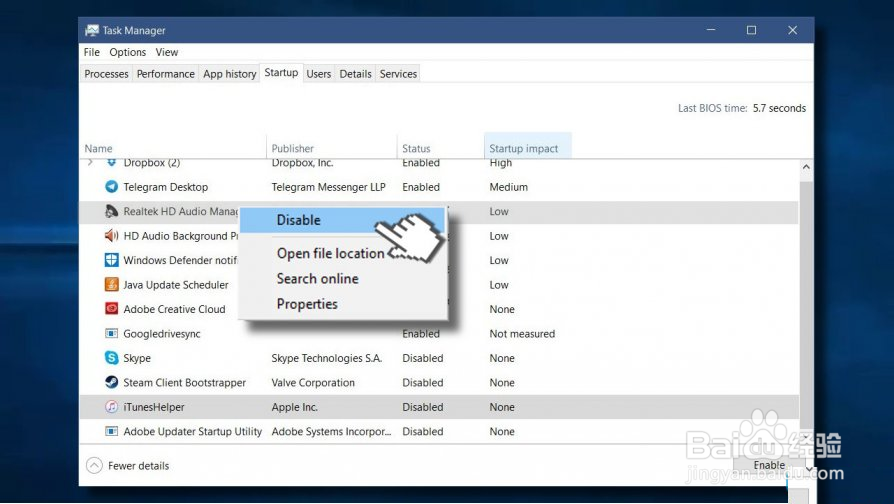894x504 pixels.
Task: Minimize the Task Manager window
Action: point(711,30)
